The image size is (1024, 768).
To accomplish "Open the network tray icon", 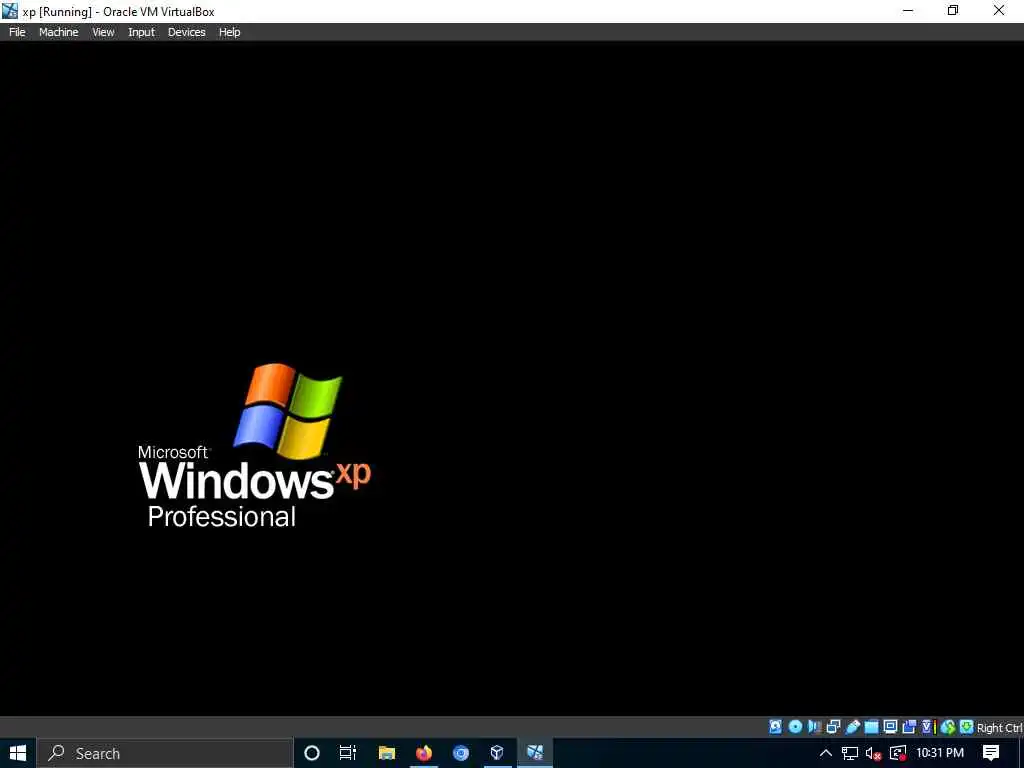I will click(850, 753).
